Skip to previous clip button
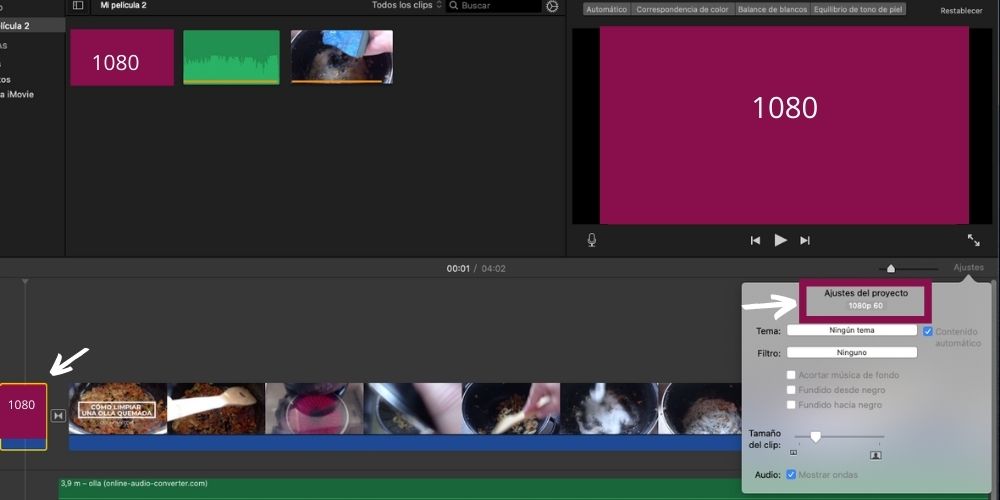The image size is (1000, 500). coord(756,240)
